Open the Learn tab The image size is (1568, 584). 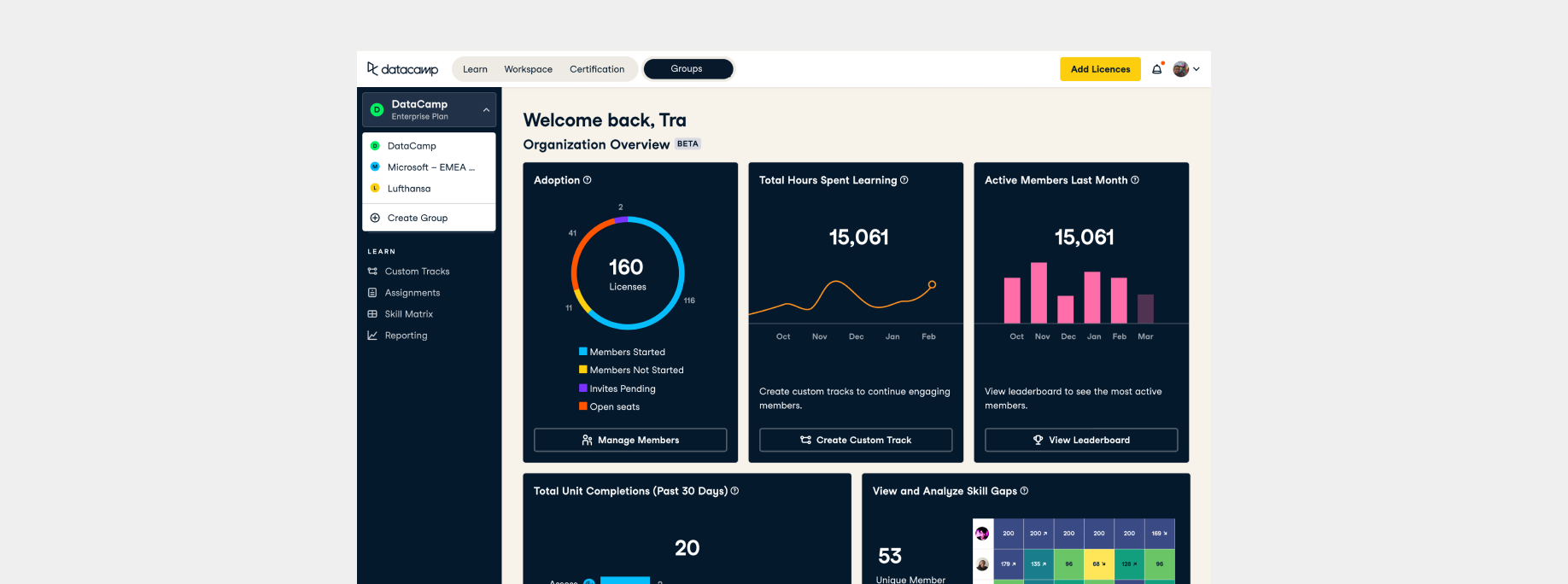(475, 69)
